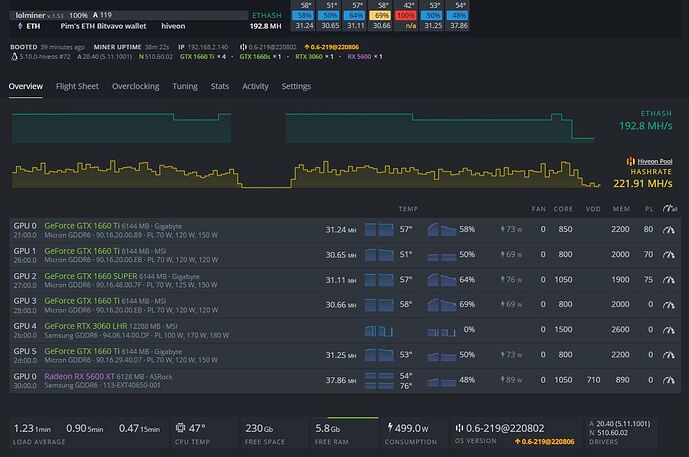This screenshot has height=457, width=689.
Task: Click the yellow pool hashrate chart
Action: click(306, 174)
